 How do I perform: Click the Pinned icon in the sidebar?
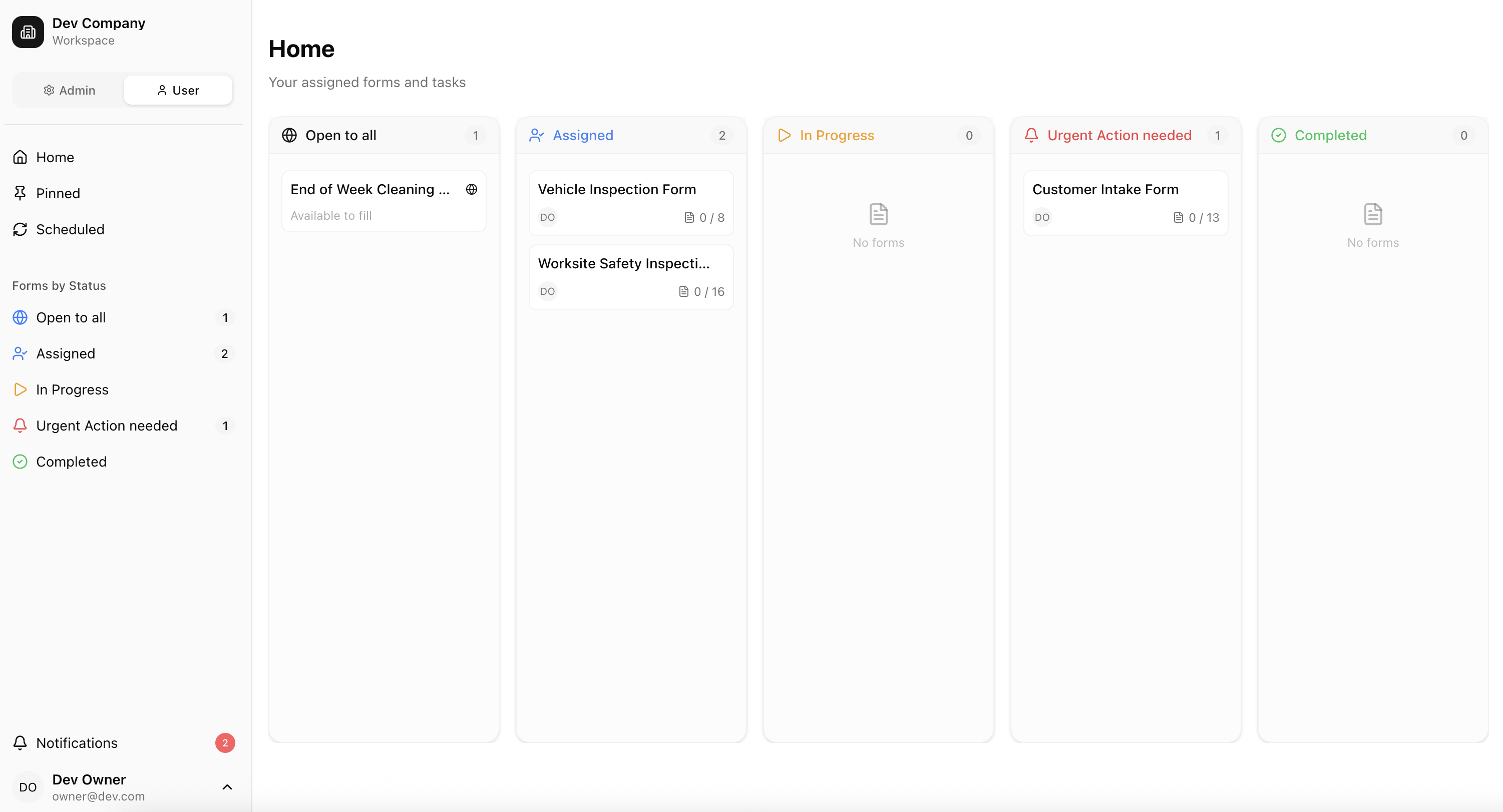click(20, 193)
